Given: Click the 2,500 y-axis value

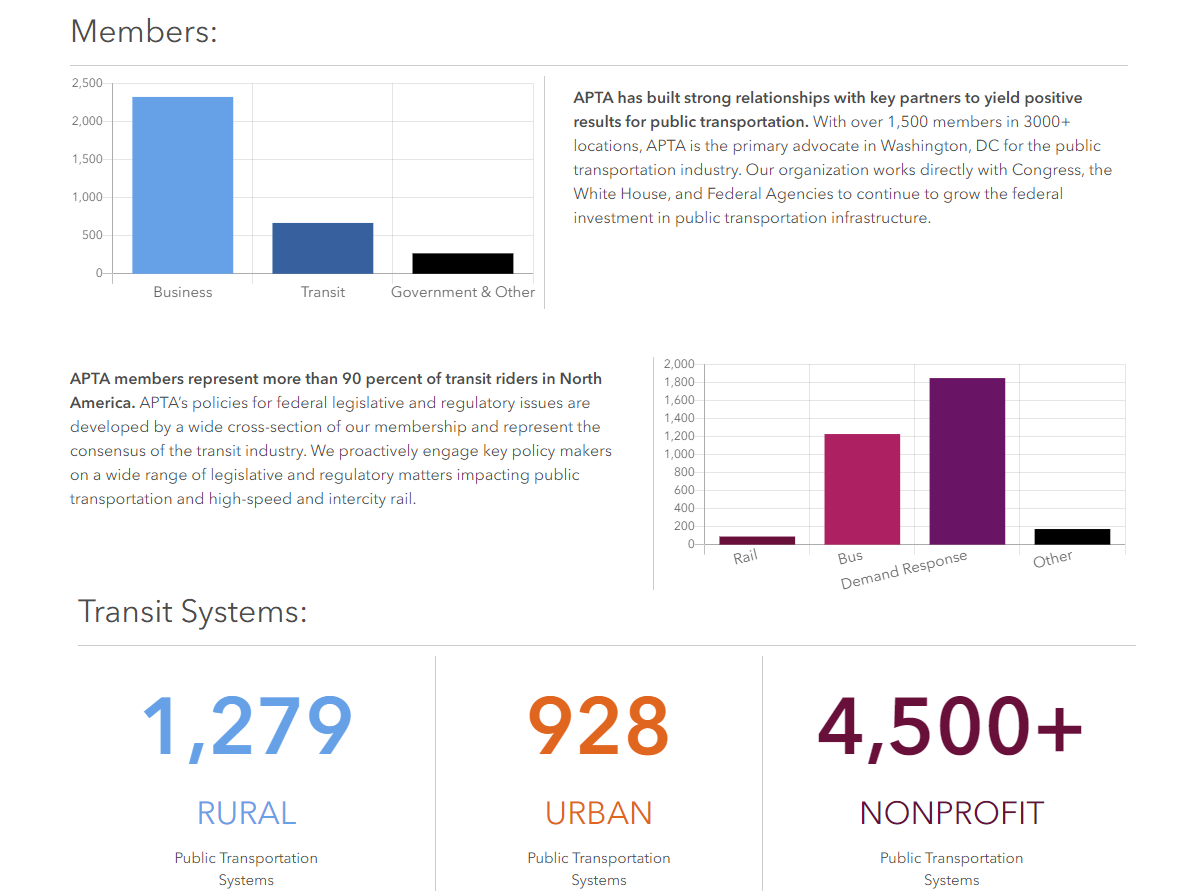Looking at the screenshot, I should (87, 83).
